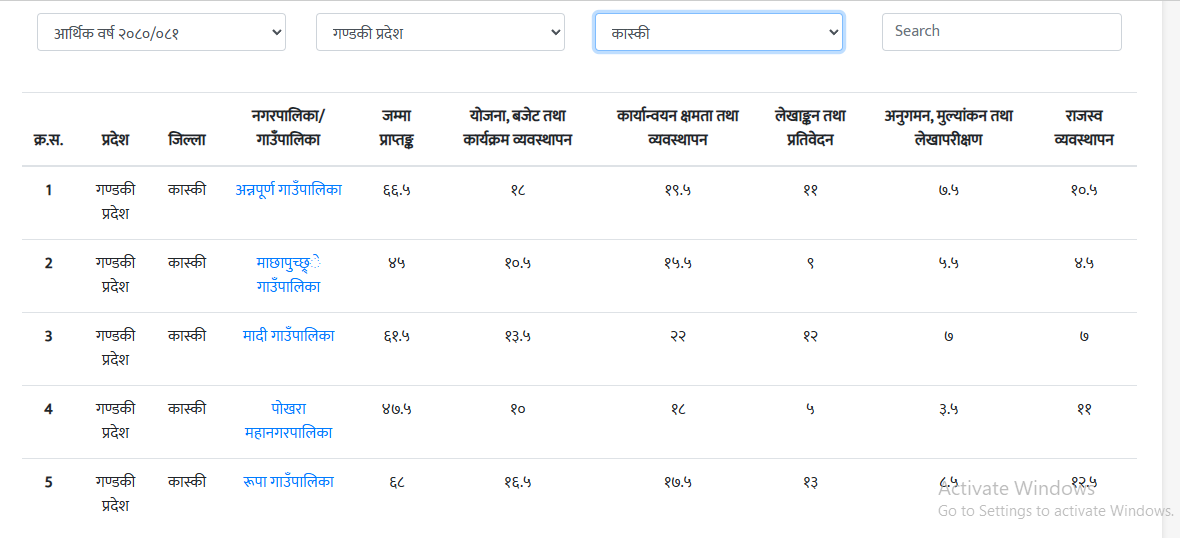Image resolution: width=1180 pixels, height=538 pixels.
Task: Click the रूपा गाउँपालिका link
Action: tap(289, 482)
